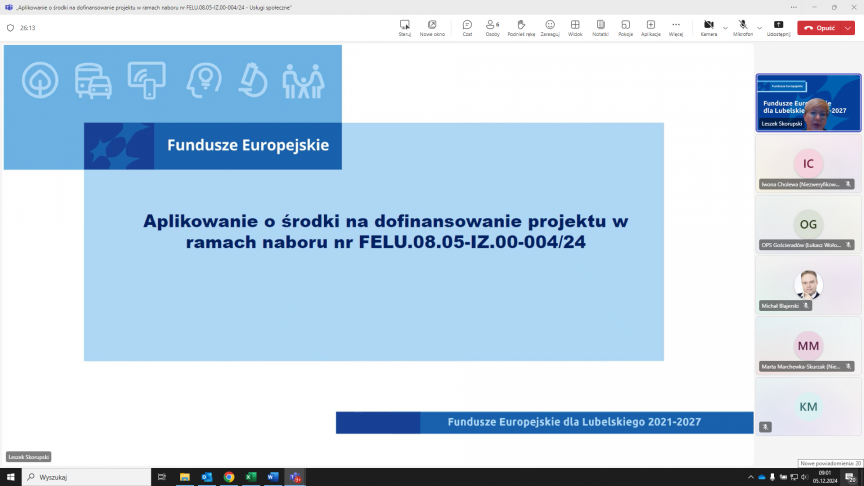The width and height of the screenshot is (864, 486).
Task: Click Microsoft Teams taskbar icon
Action: tap(295, 477)
